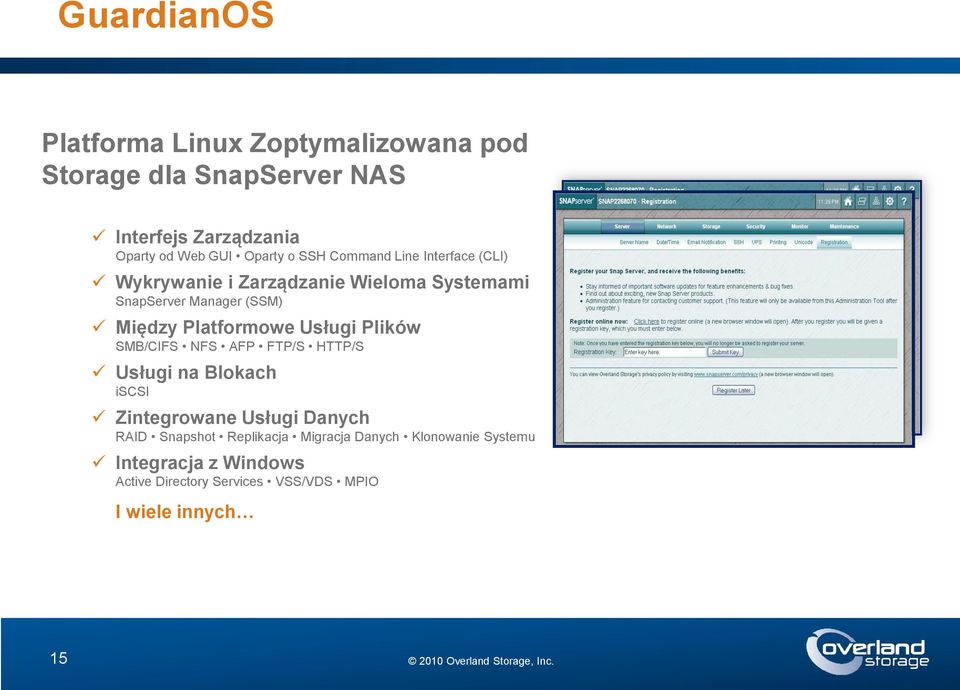Open the snapserver.com privacy link
This screenshot has height=690, width=960.
[726, 374]
